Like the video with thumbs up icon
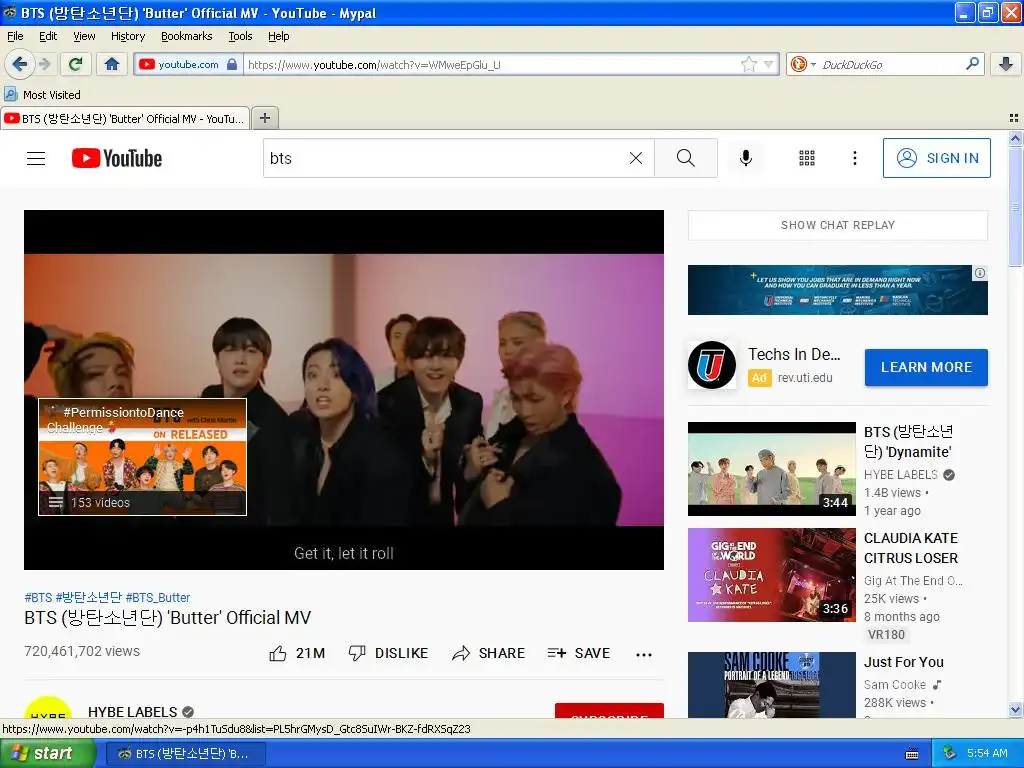The image size is (1024, 768). [278, 653]
